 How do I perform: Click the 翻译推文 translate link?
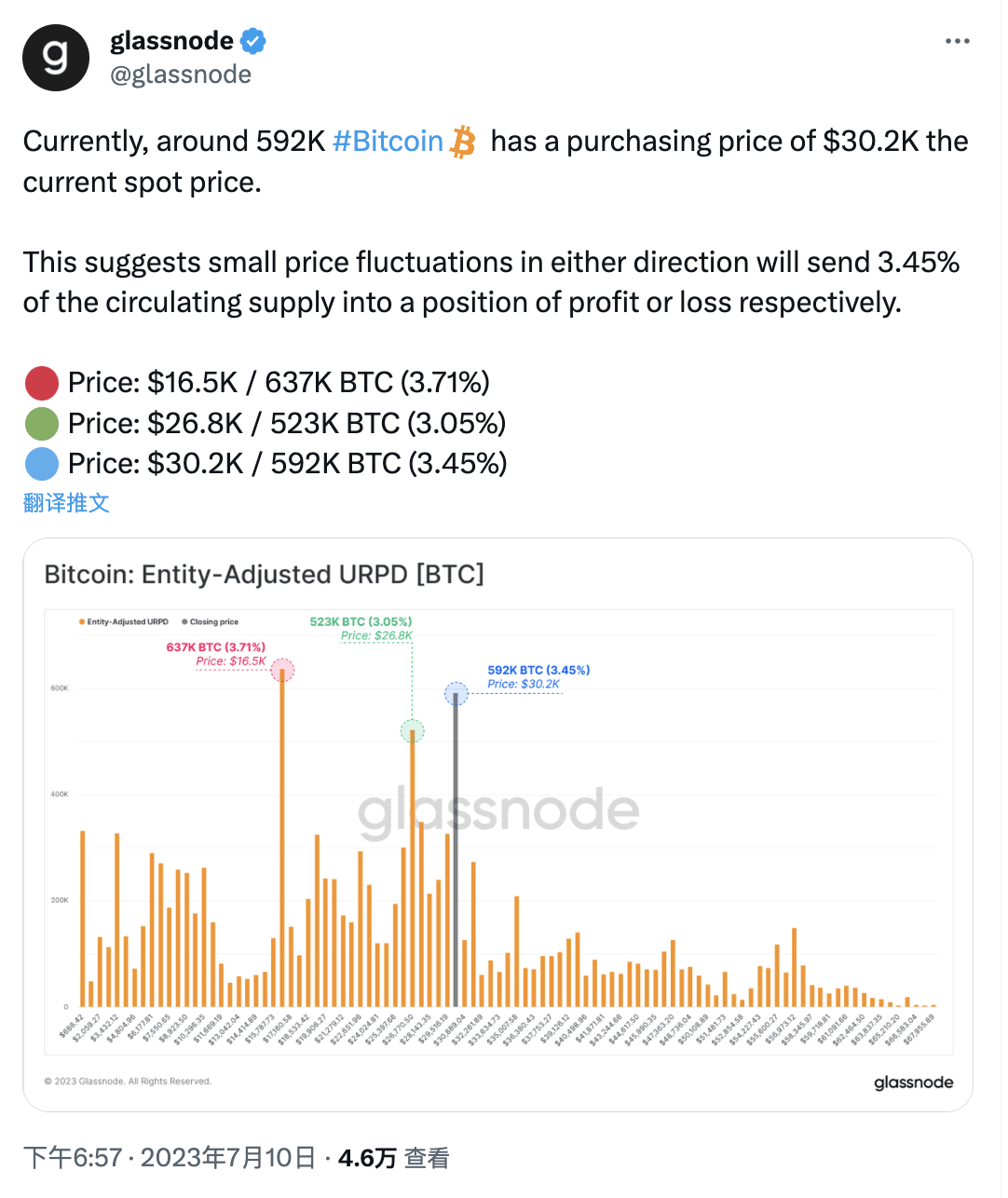click(65, 503)
